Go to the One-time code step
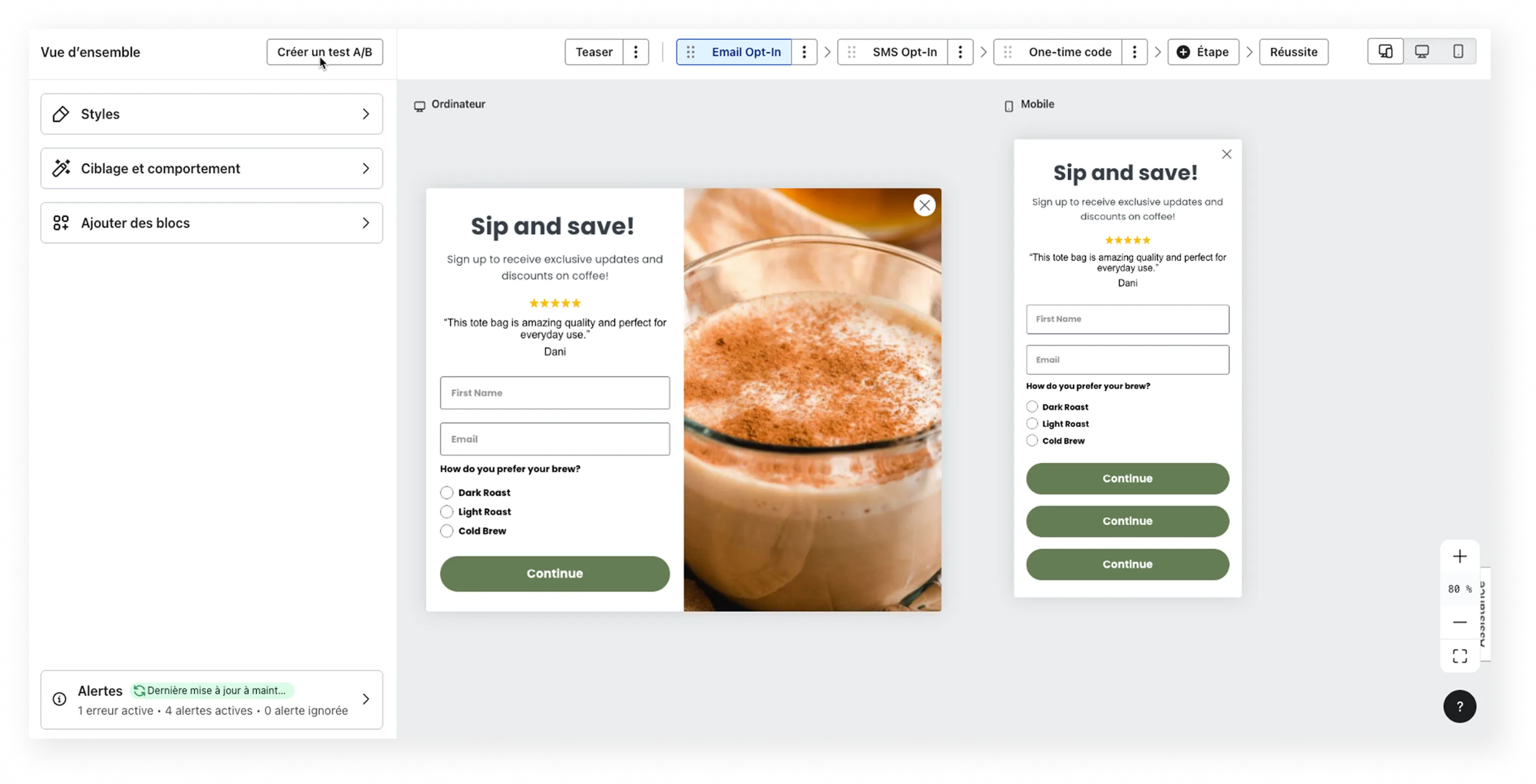This screenshot has height=784, width=1536. [x=1069, y=52]
